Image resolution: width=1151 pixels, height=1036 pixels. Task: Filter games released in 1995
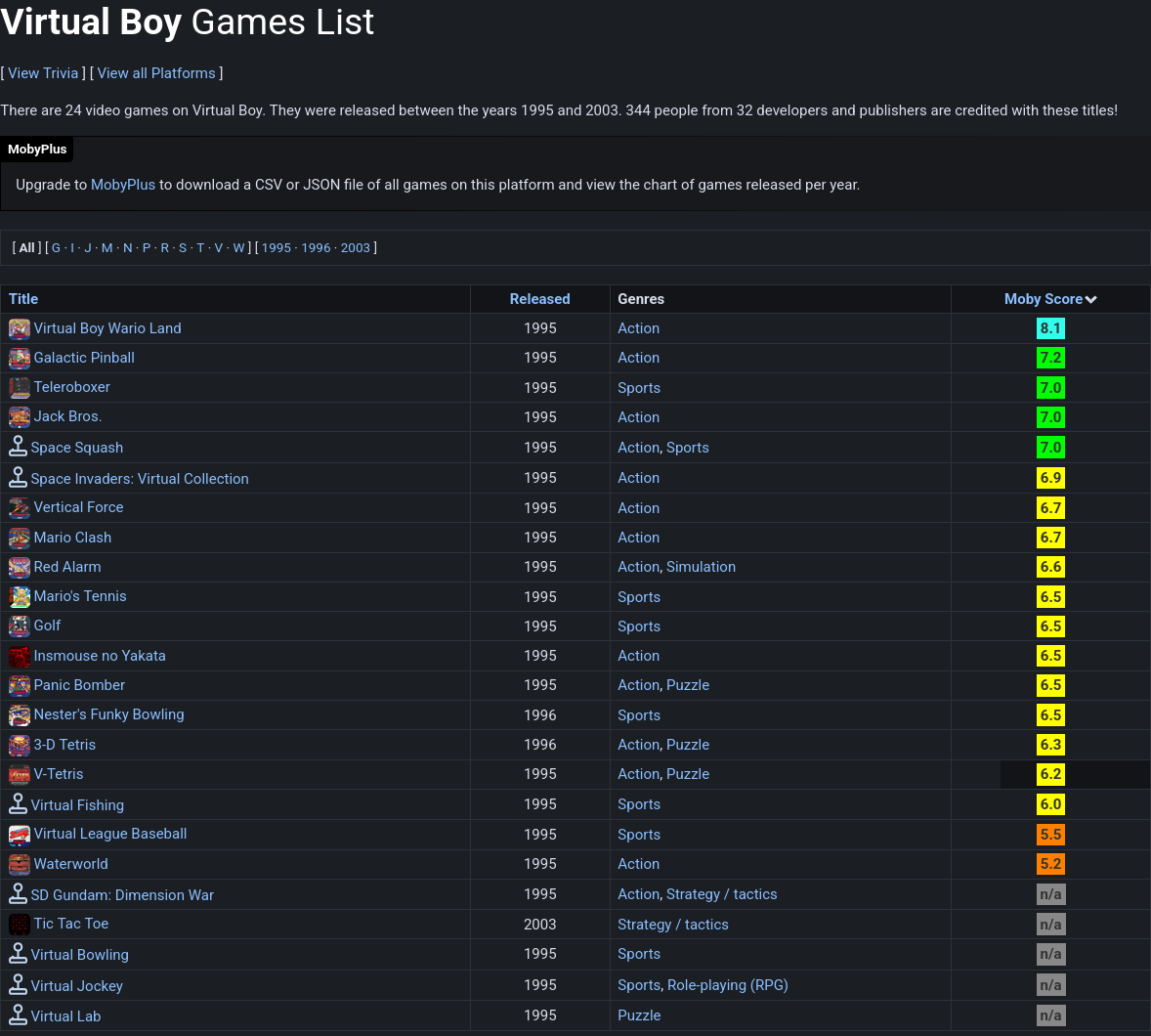pos(276,247)
